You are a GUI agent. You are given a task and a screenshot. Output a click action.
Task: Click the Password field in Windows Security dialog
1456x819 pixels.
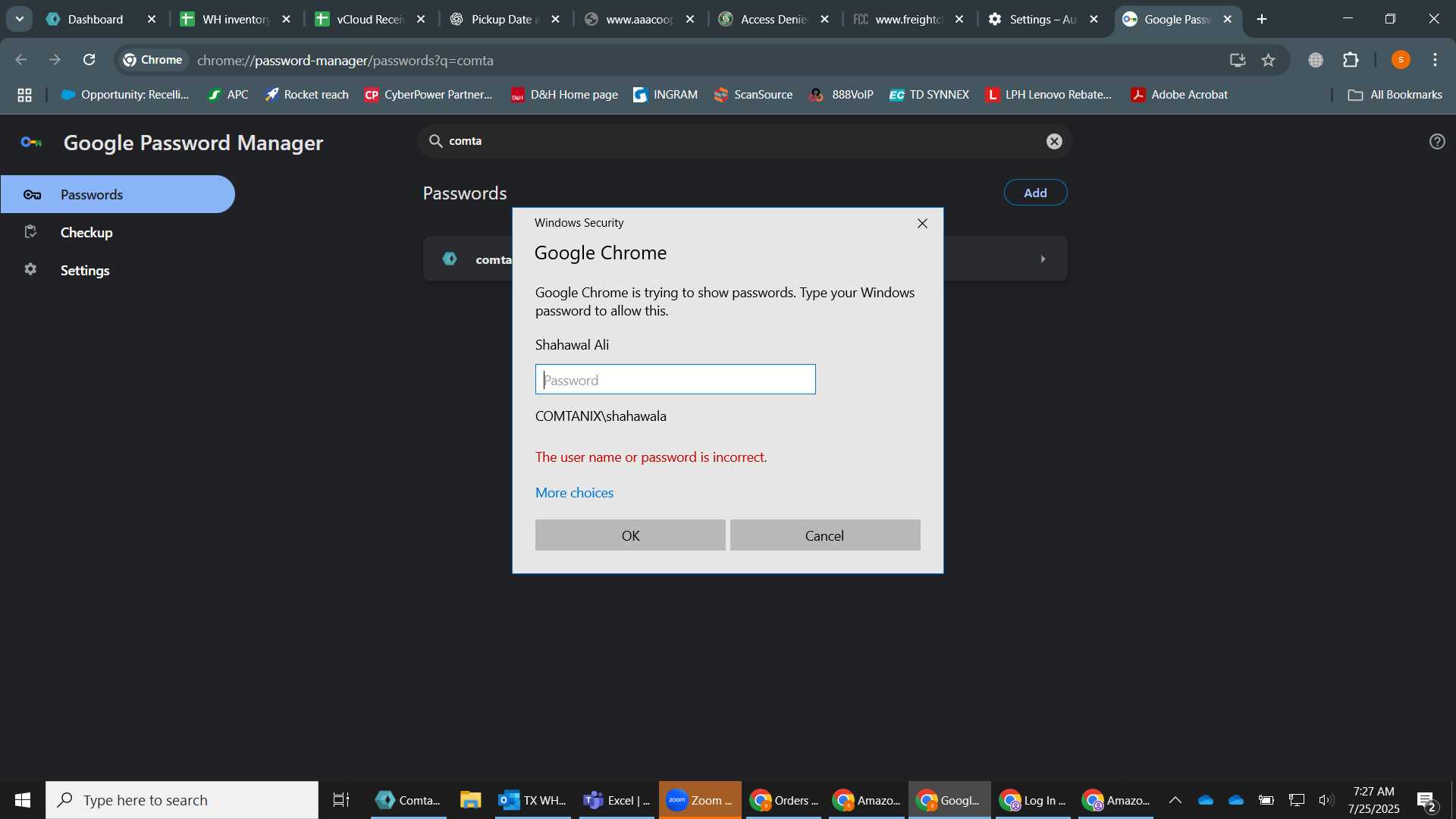[675, 379]
